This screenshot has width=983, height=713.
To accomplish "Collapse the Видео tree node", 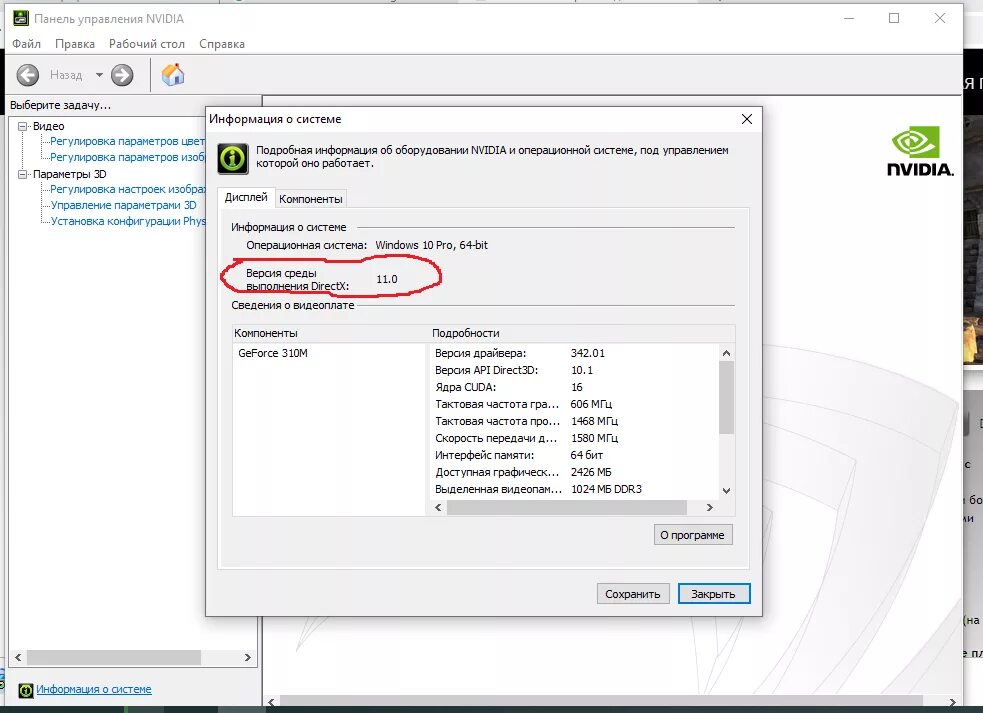I will tap(23, 126).
